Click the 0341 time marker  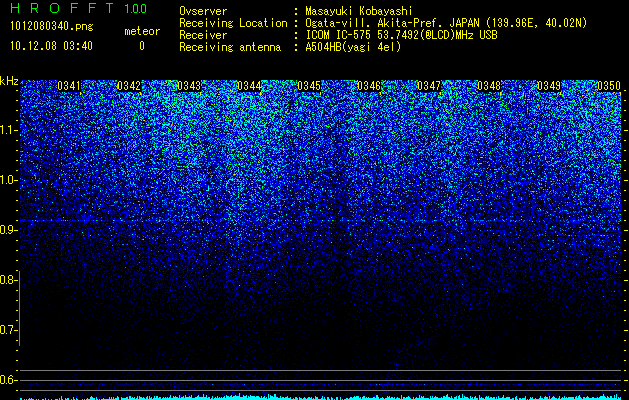pyautogui.click(x=69, y=86)
